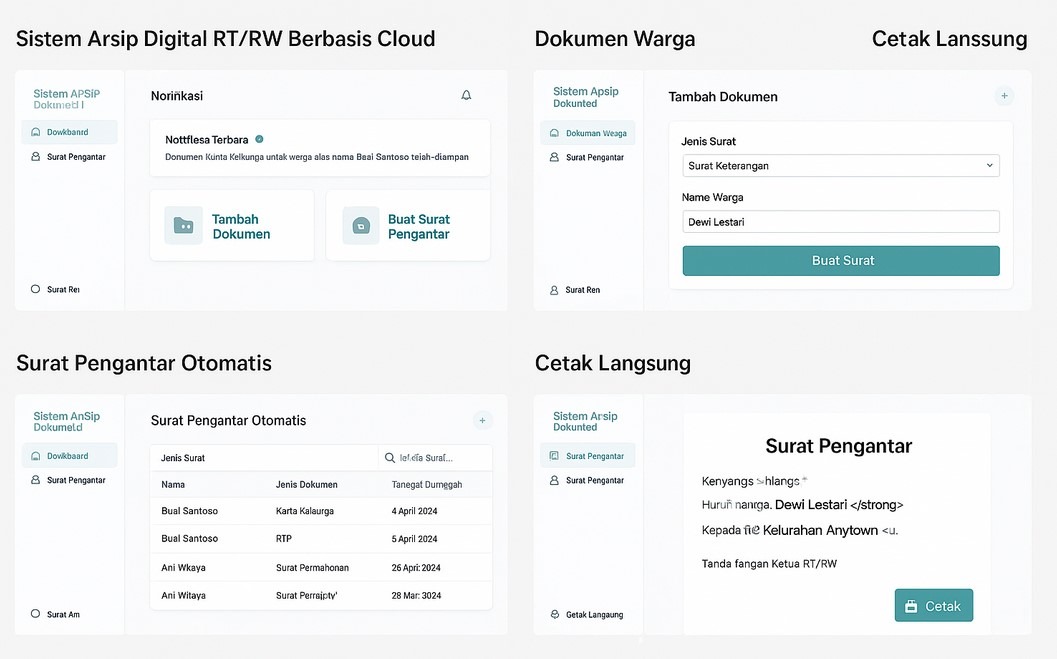Select the Surat Permahonan table row
Viewport: 1057px width, 659px height.
click(320, 568)
